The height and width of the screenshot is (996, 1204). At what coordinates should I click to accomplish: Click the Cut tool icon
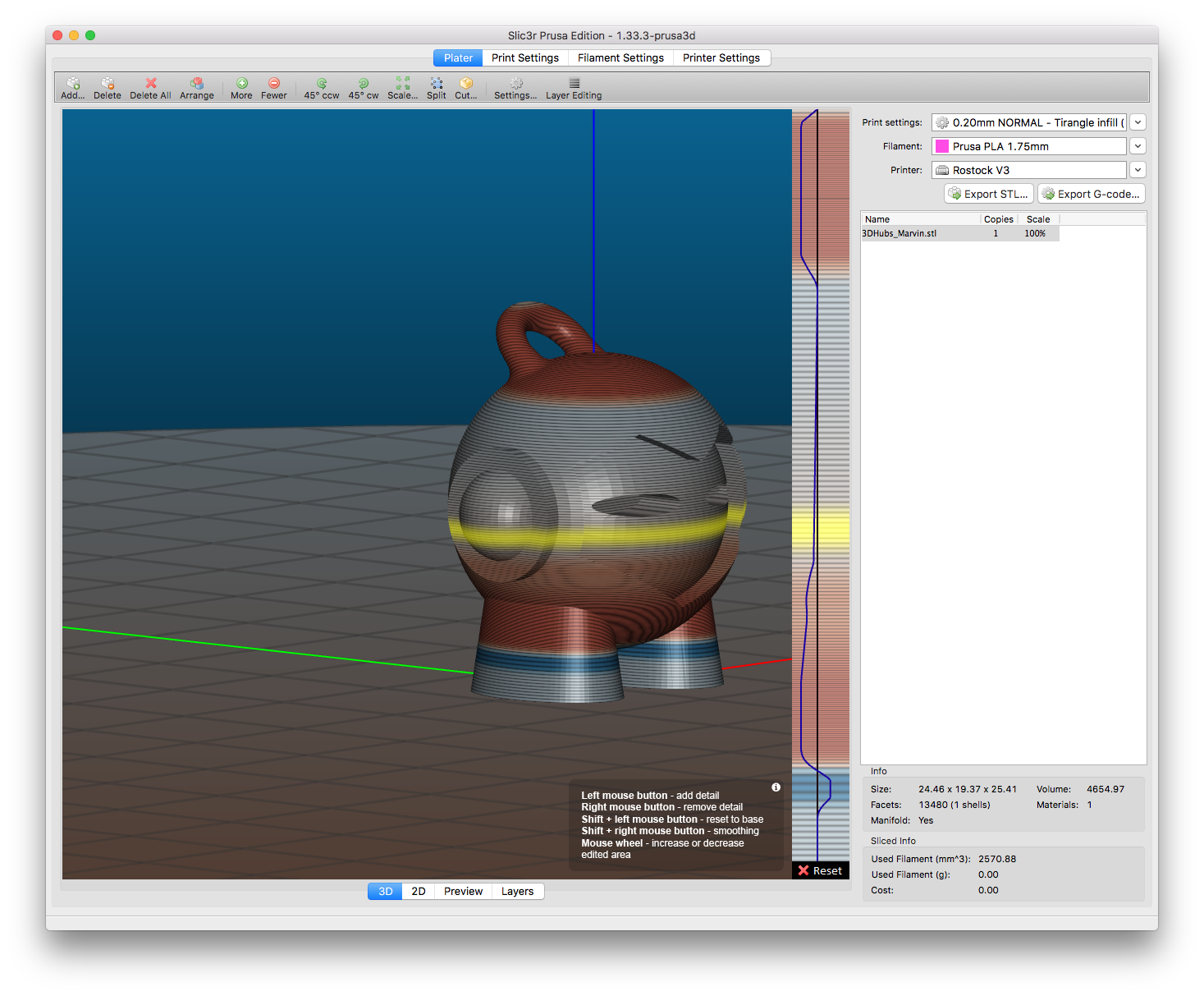click(x=466, y=84)
